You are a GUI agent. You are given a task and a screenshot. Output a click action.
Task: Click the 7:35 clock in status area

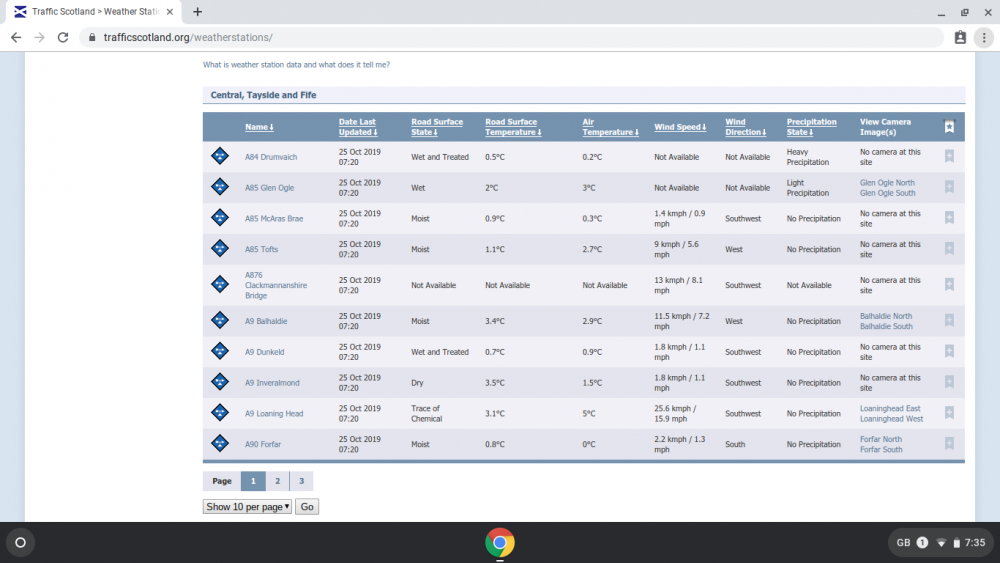tap(974, 543)
